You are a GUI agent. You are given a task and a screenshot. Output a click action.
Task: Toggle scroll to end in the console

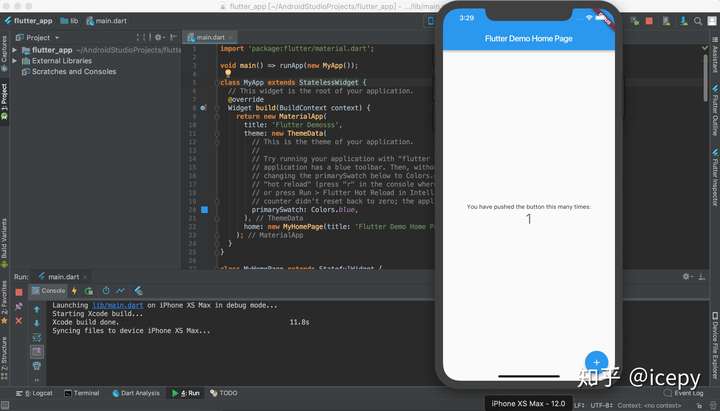(37, 352)
